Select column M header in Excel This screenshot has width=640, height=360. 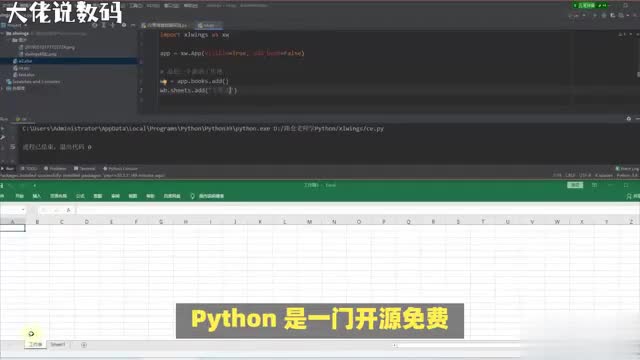[x=309, y=222]
